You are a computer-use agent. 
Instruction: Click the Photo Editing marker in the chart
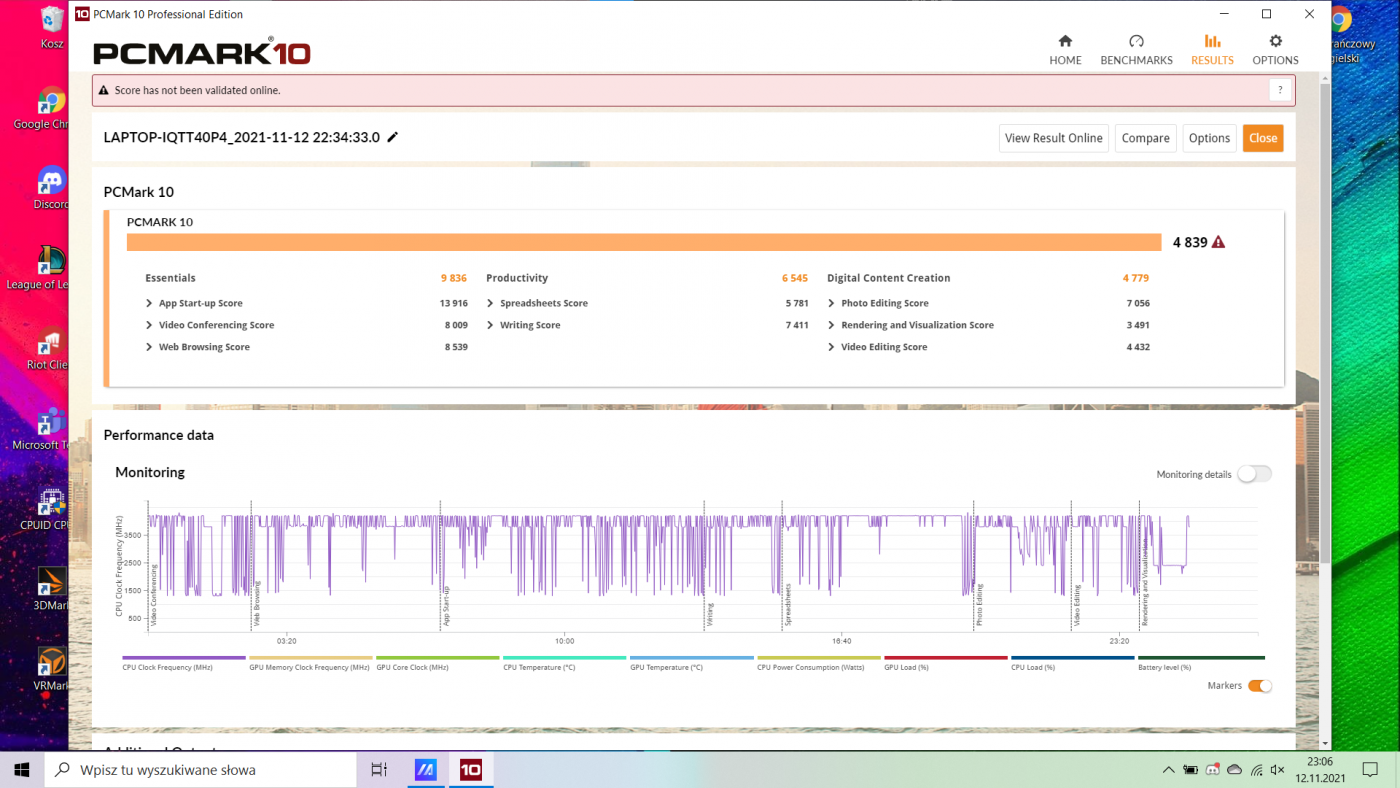click(979, 605)
